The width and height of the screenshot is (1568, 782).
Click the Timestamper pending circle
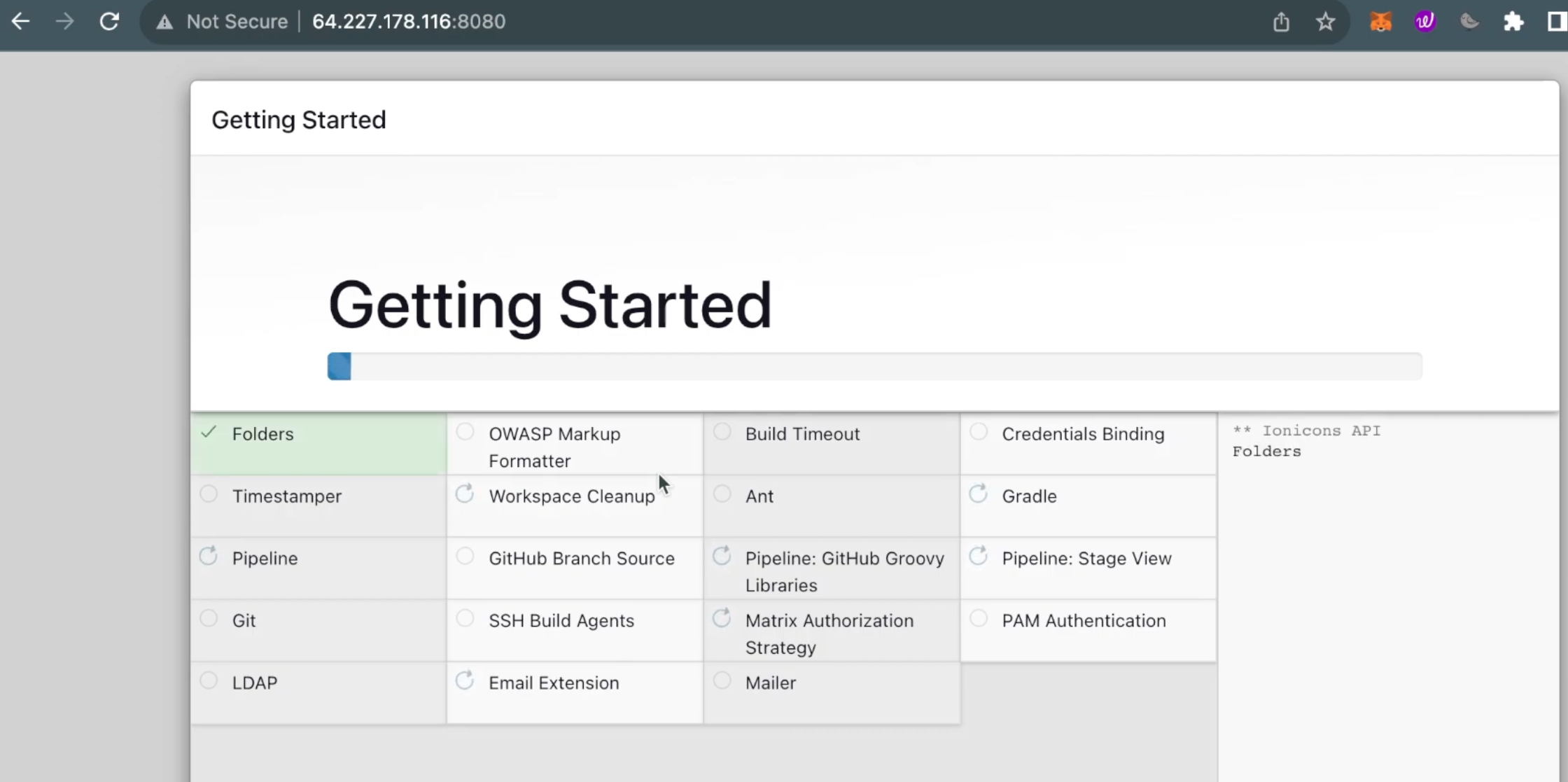(209, 494)
